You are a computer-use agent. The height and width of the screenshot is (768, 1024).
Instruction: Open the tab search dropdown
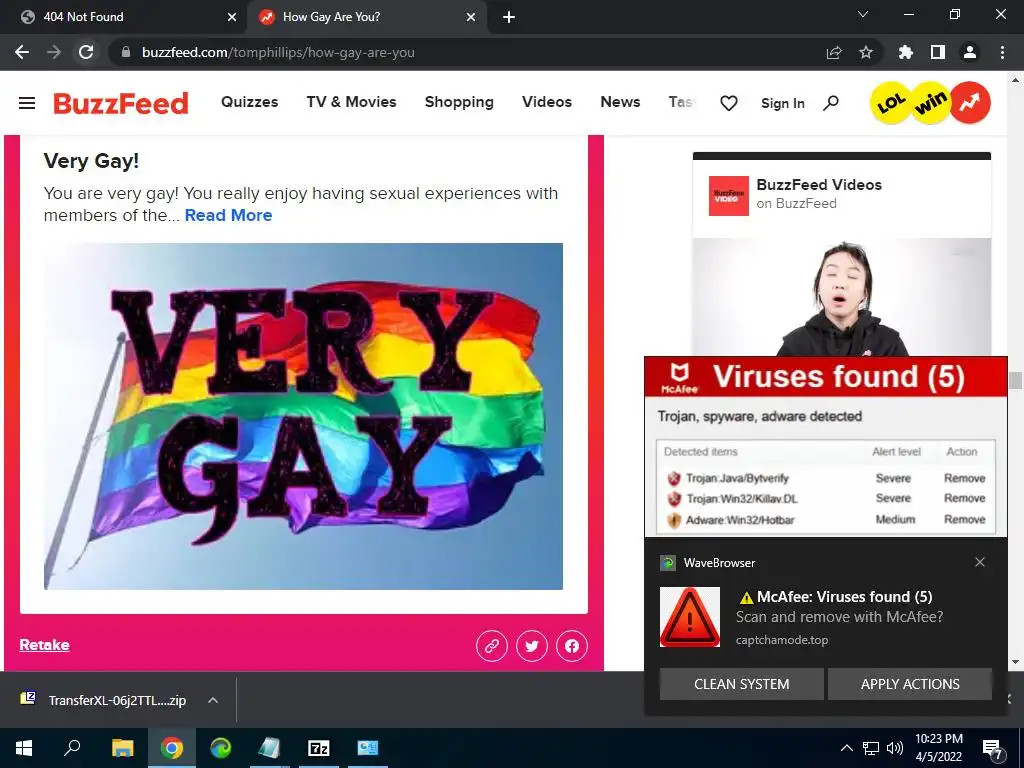pos(863,14)
